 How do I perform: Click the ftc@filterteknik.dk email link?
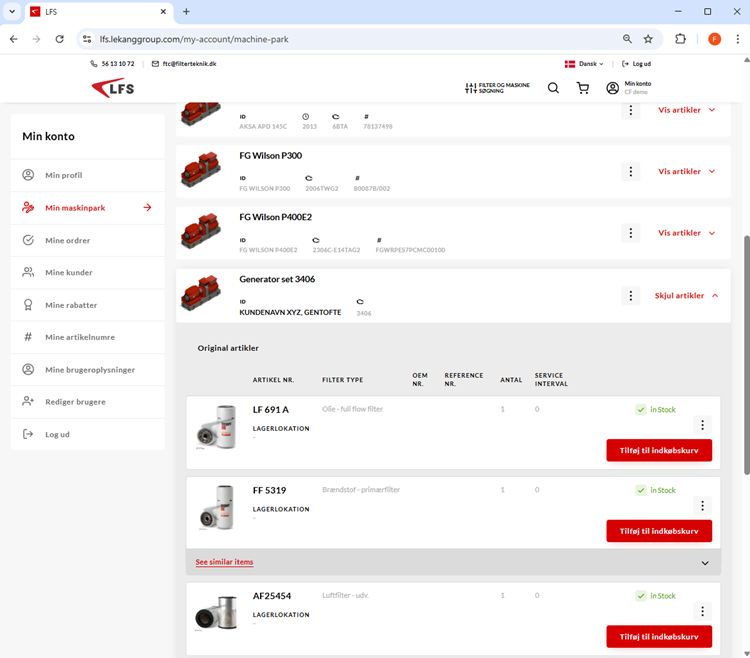coord(189,64)
